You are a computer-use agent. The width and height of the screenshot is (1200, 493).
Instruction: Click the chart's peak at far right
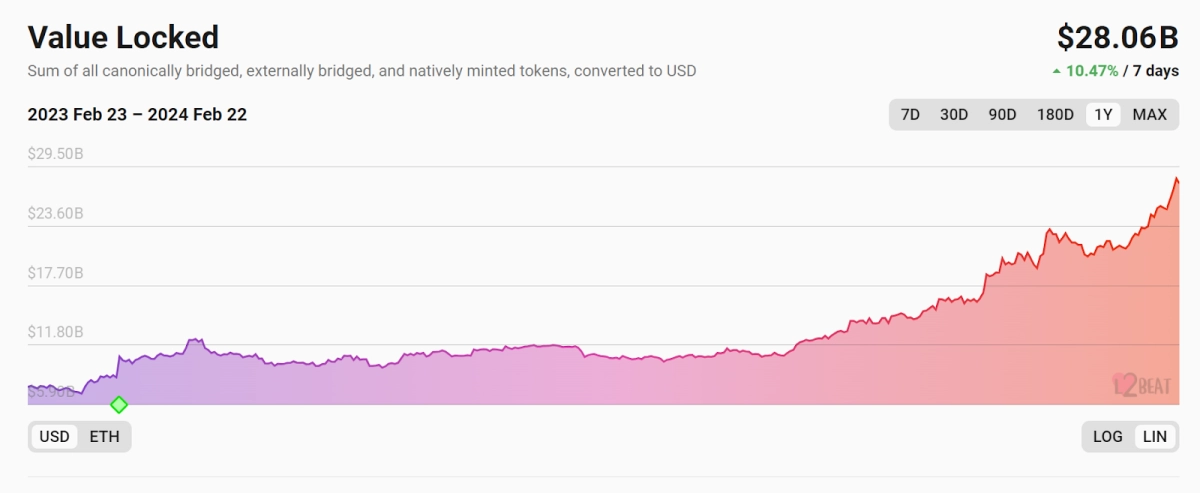click(x=1177, y=178)
